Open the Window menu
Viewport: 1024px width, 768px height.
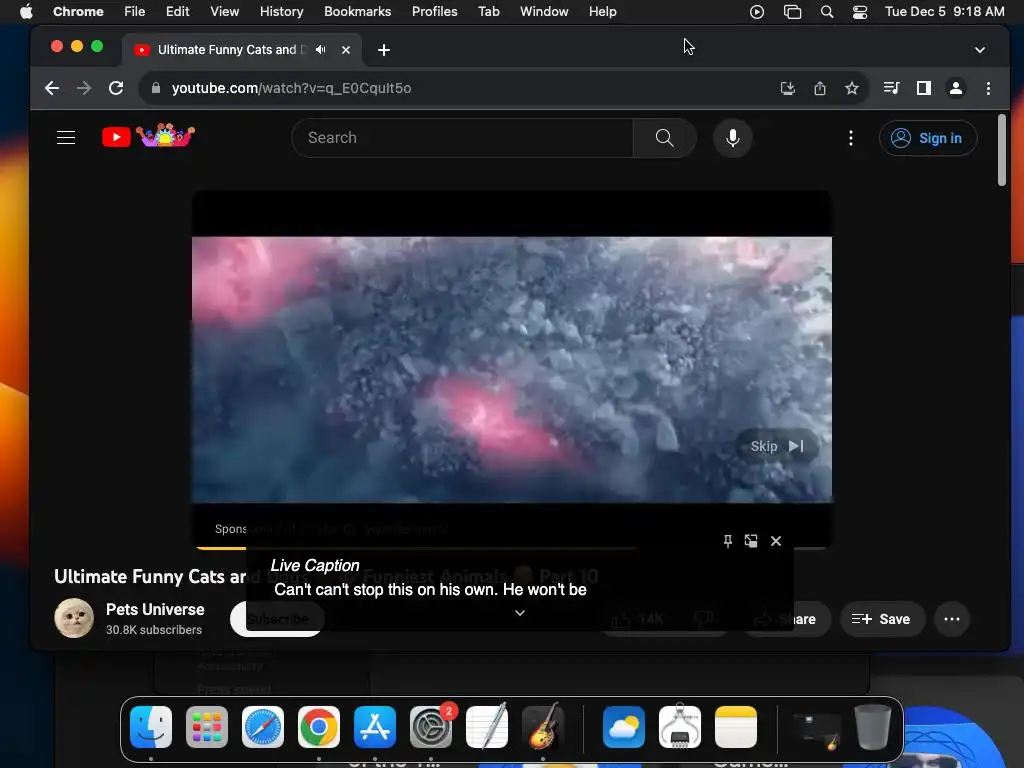coord(544,12)
